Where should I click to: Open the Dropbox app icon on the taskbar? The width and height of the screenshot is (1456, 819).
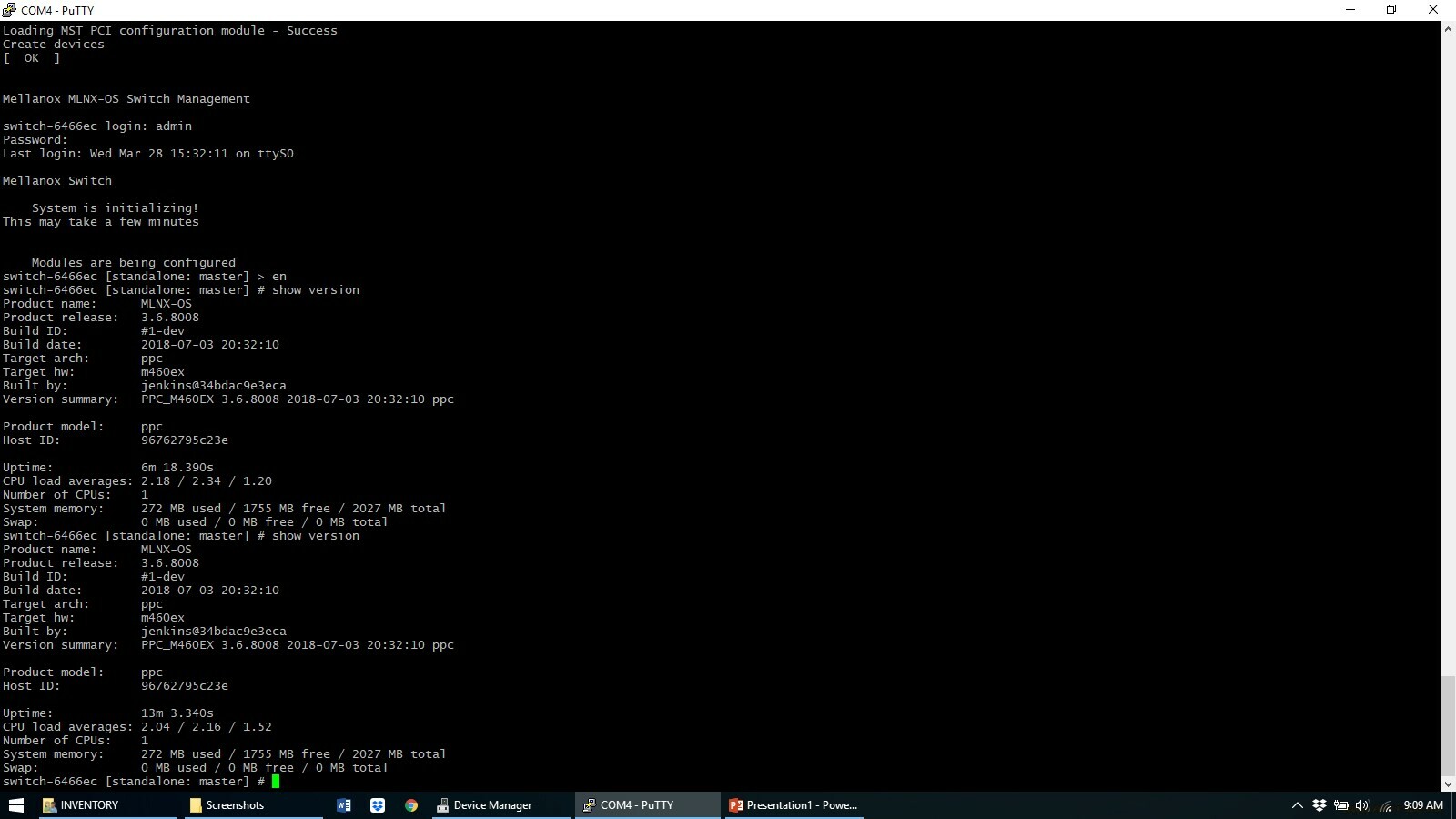pyautogui.click(x=378, y=805)
